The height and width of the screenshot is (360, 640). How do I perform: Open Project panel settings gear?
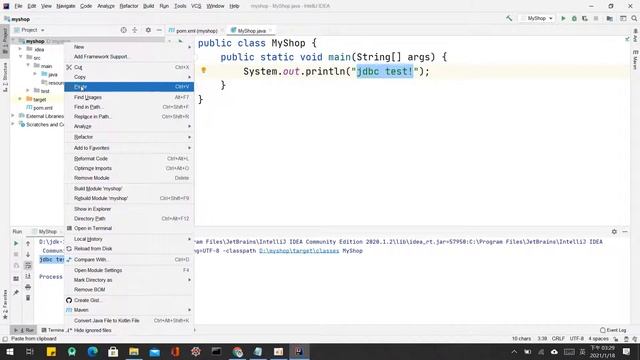coord(148,30)
